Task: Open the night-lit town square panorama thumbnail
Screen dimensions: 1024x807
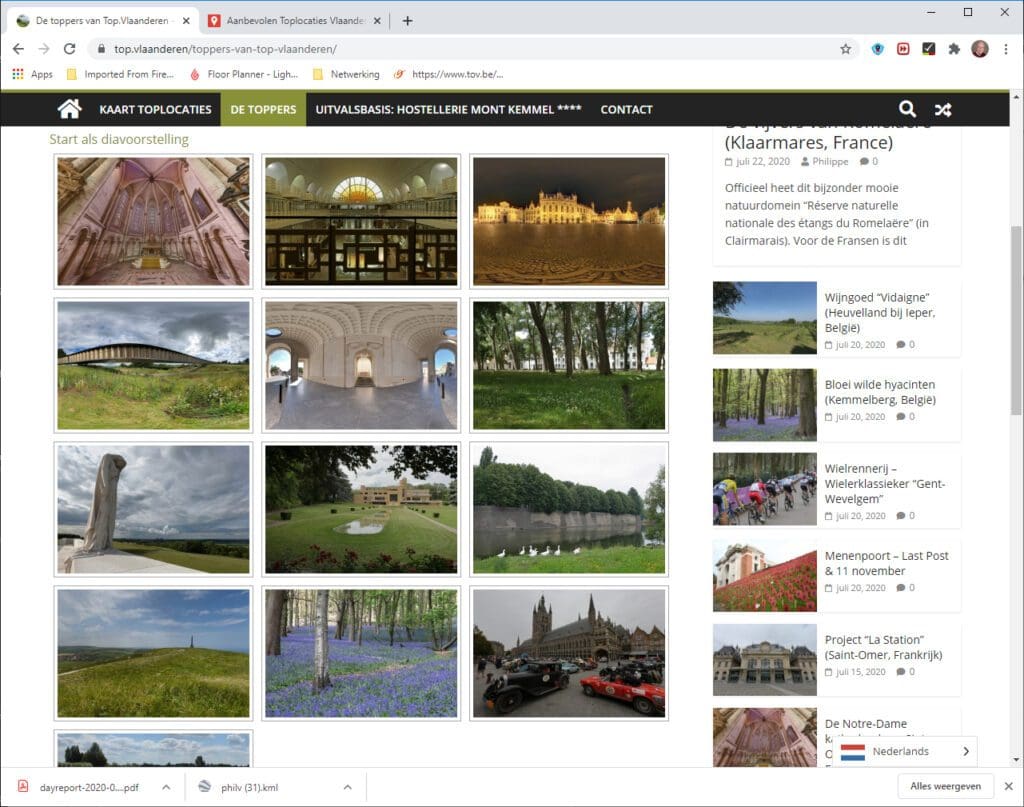Action: coord(569,221)
